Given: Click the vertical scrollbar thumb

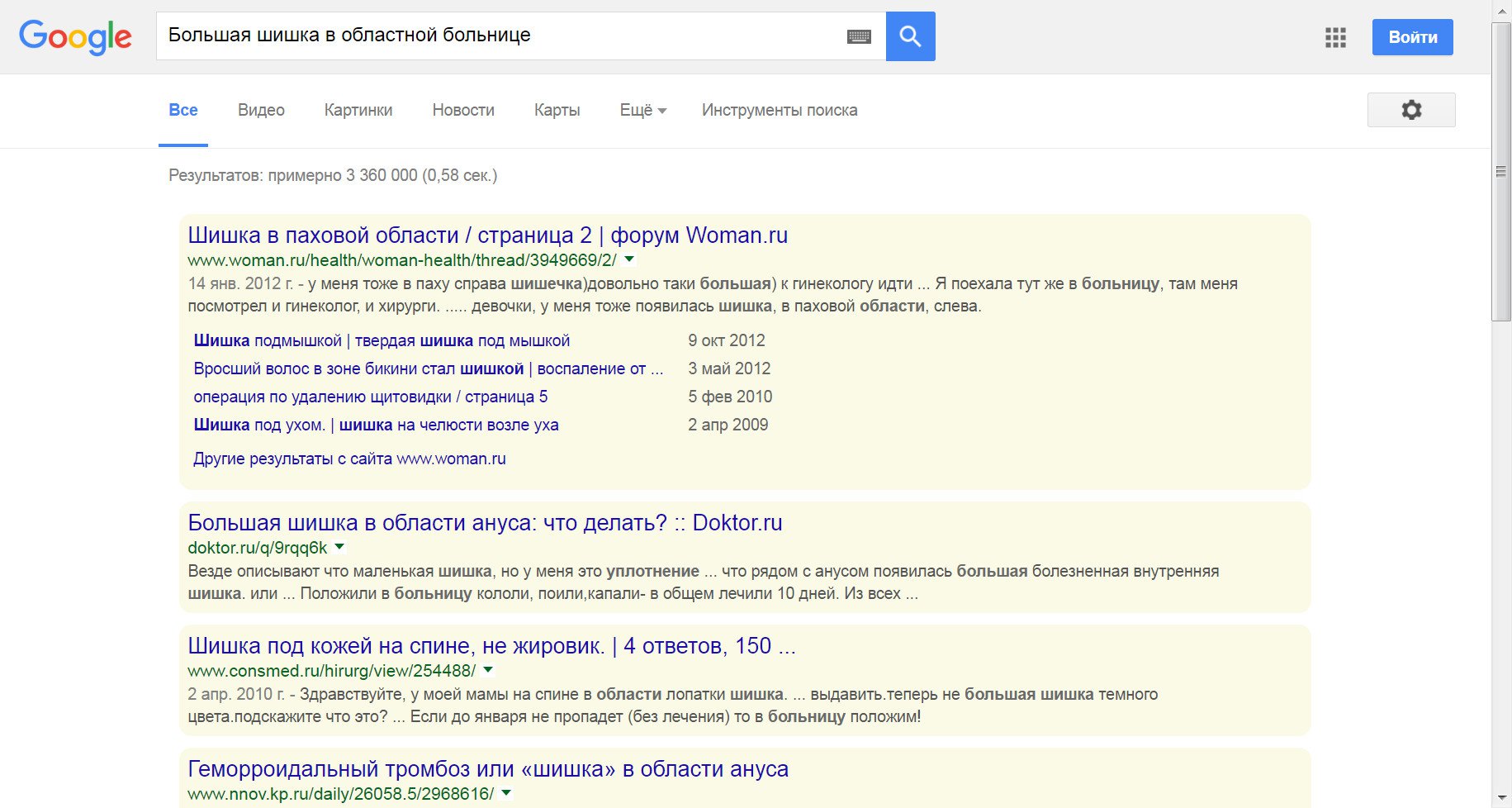Looking at the screenshot, I should click(x=1501, y=172).
